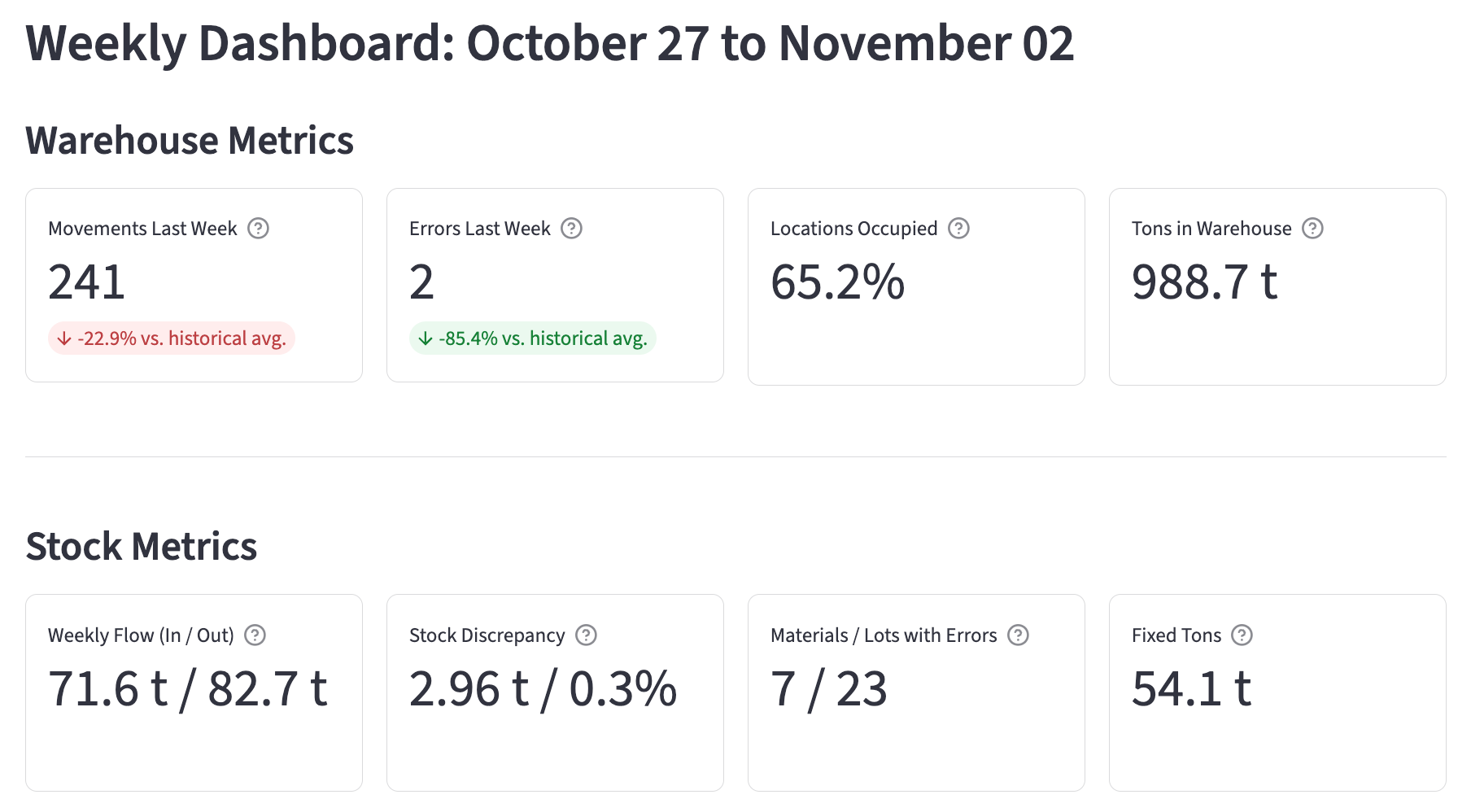Open the Locations Occupied help icon
The image size is (1471, 812).
pyautogui.click(x=958, y=229)
